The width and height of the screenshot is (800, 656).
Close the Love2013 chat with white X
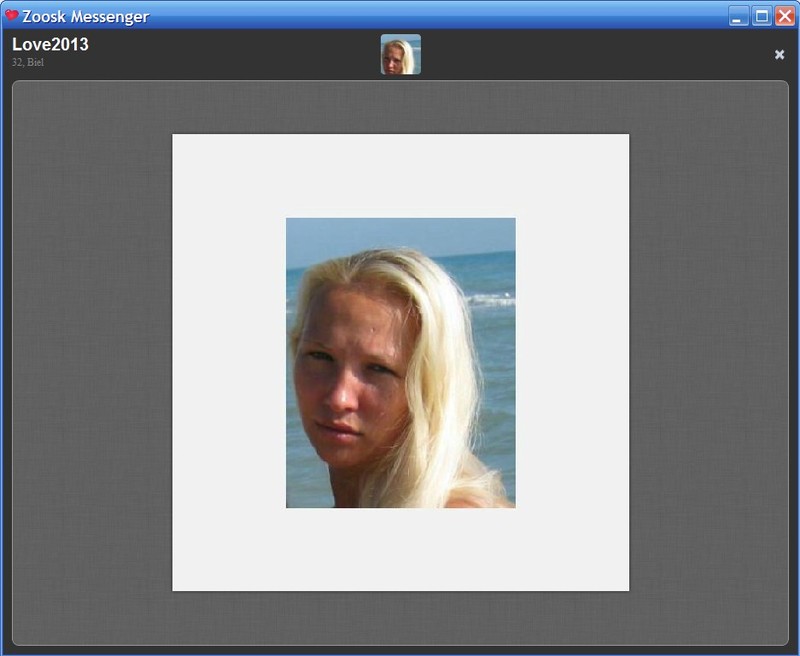[x=779, y=55]
